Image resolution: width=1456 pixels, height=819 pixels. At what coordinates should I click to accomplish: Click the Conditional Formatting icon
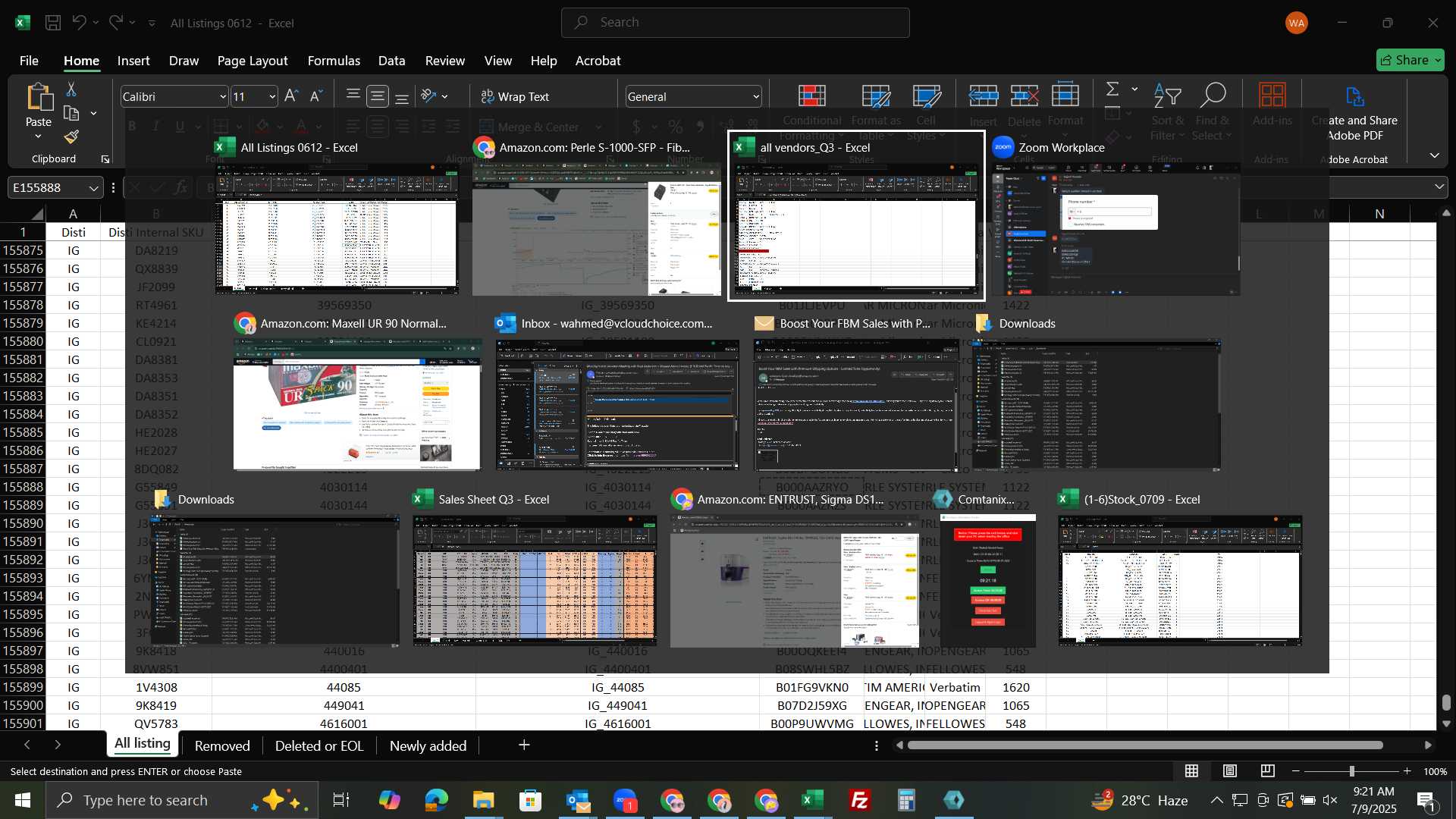(x=812, y=96)
